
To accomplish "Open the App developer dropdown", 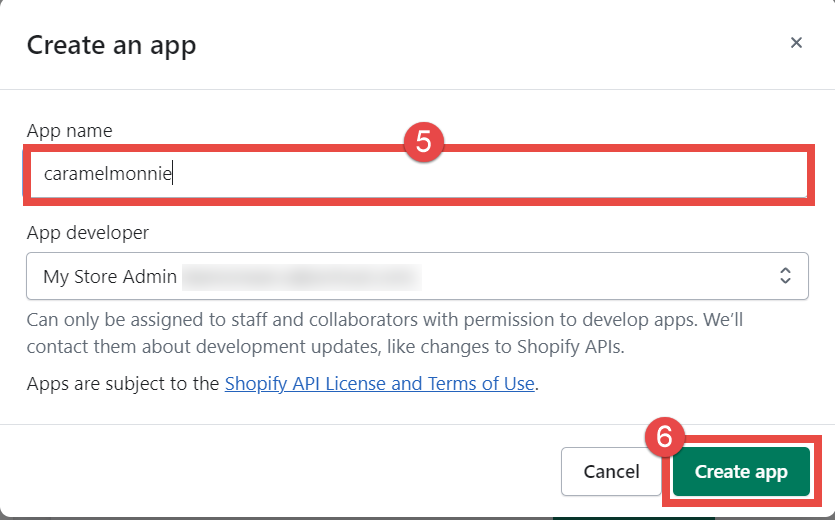I will [x=418, y=276].
